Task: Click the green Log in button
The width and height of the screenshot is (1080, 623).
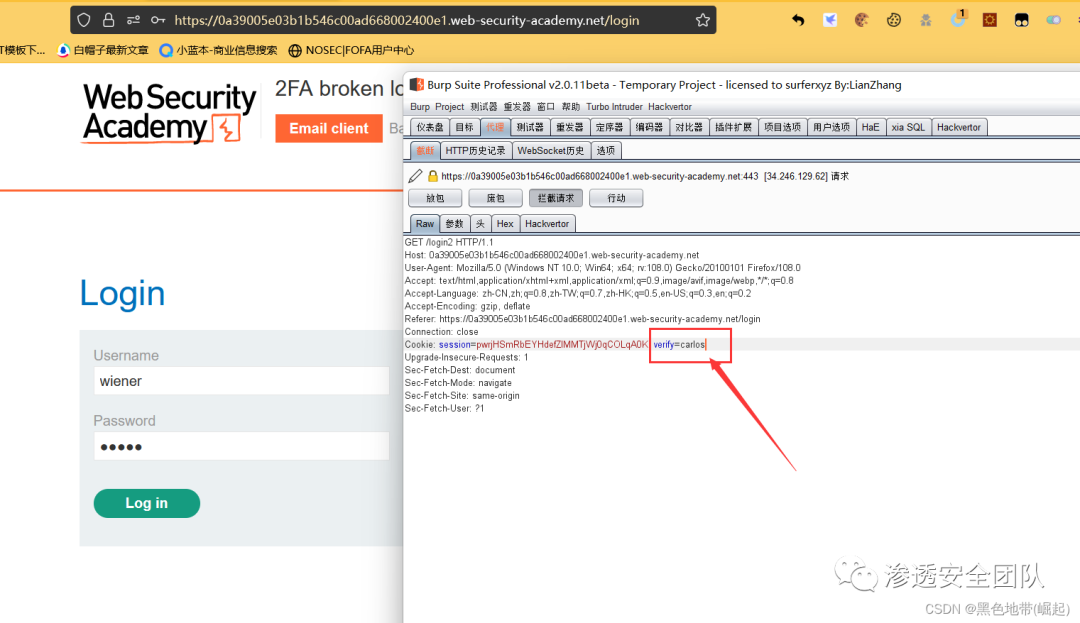Action: (x=147, y=503)
